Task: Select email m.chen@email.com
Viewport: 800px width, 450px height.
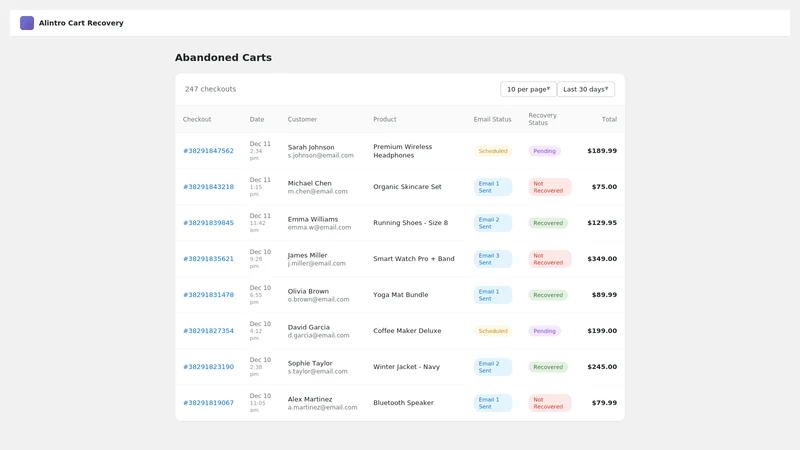Action: point(317,191)
